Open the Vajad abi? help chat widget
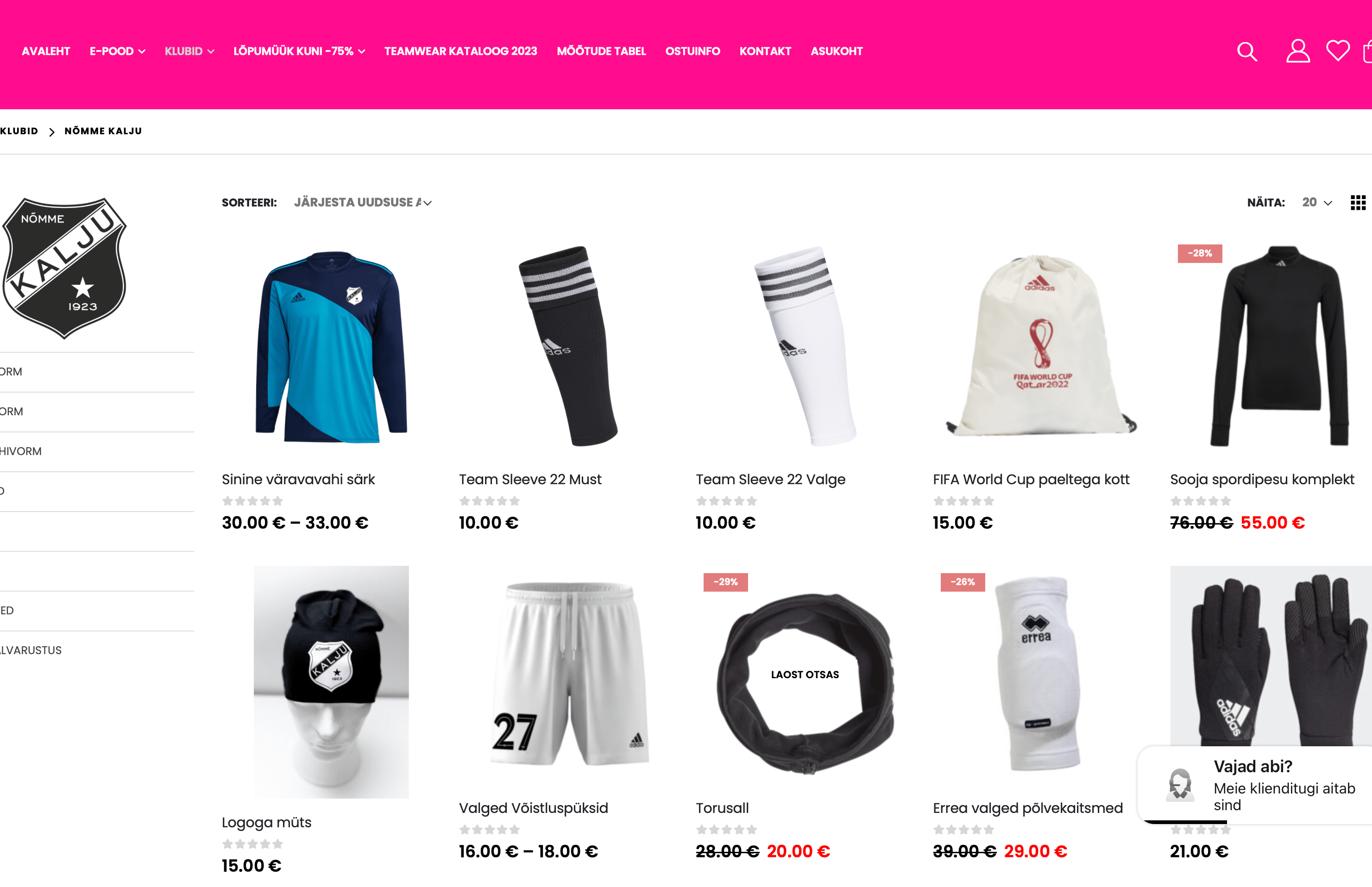Screen dimensions: 1372x887 tap(1255, 785)
